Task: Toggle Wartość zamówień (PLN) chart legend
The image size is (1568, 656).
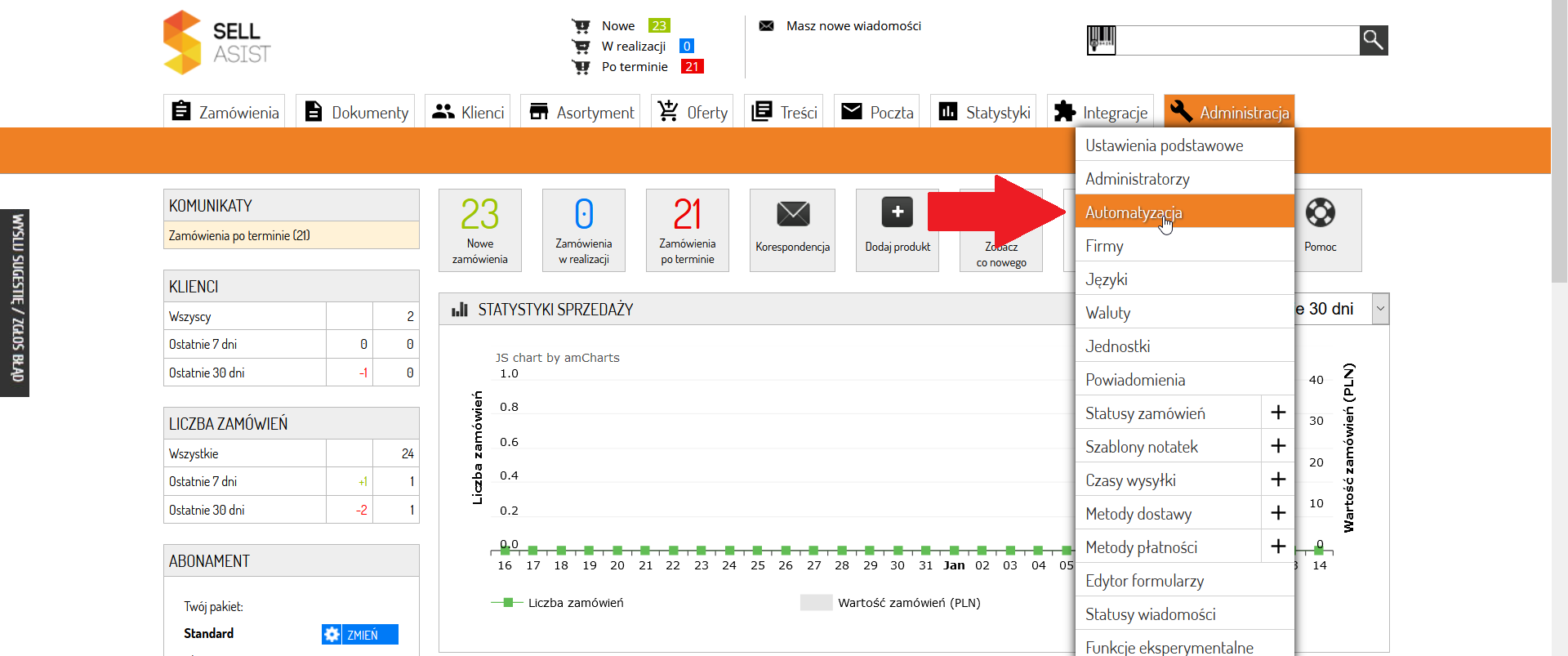Action: pyautogui.click(x=890, y=603)
